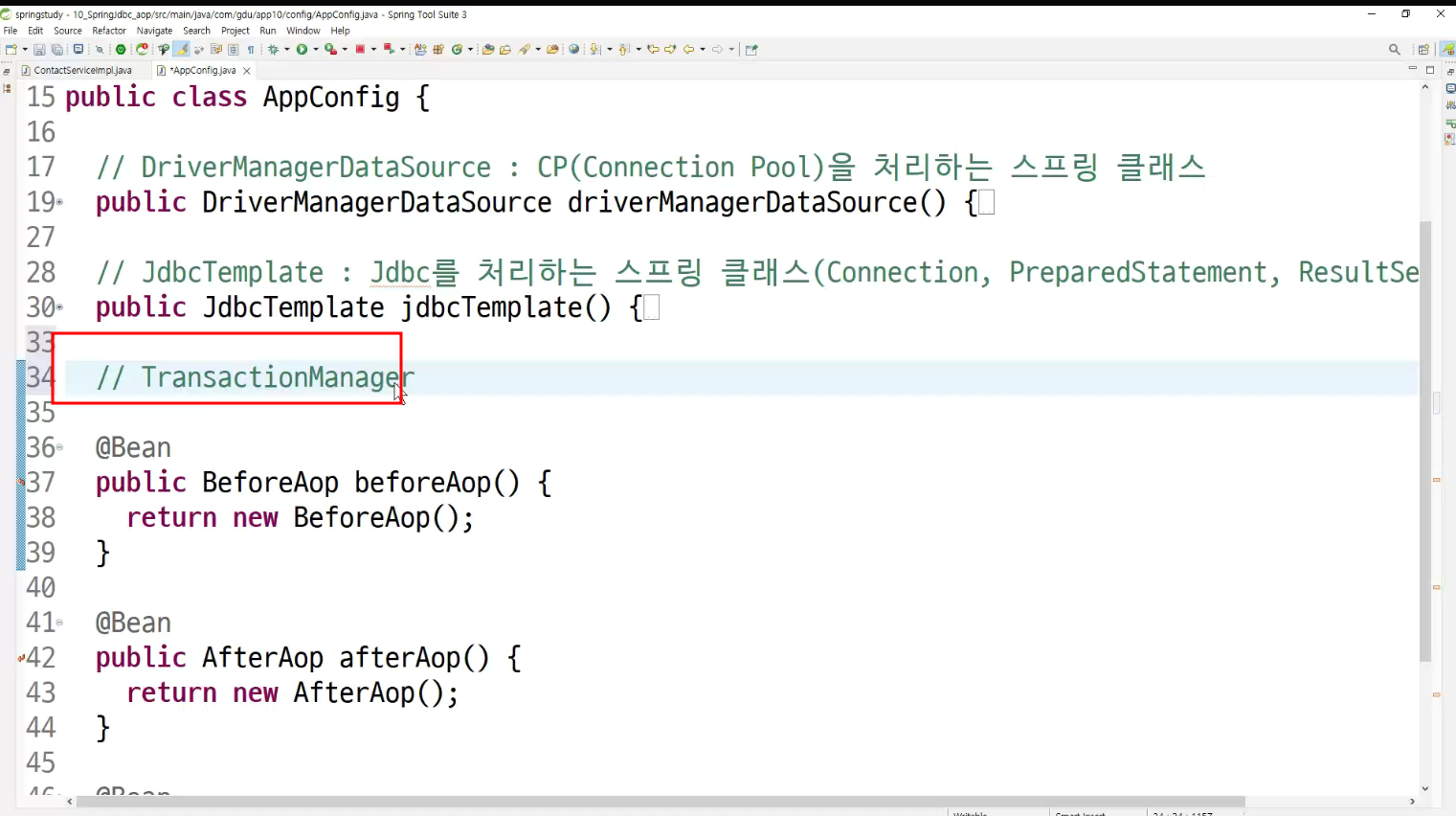Click the Save All icon
1456x816 pixels.
click(x=57, y=49)
